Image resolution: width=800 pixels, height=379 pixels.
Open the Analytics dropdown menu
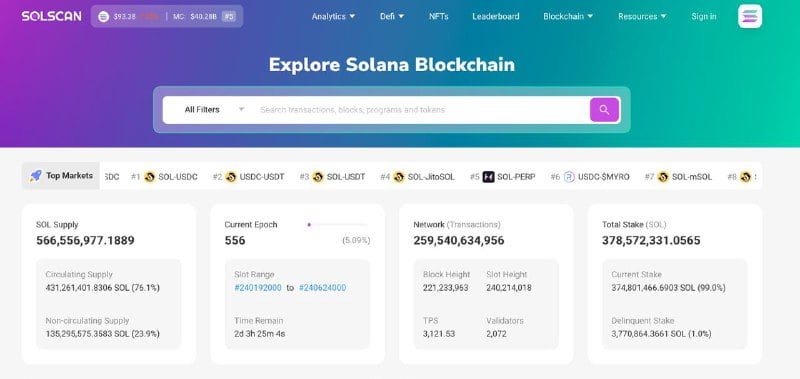(333, 16)
